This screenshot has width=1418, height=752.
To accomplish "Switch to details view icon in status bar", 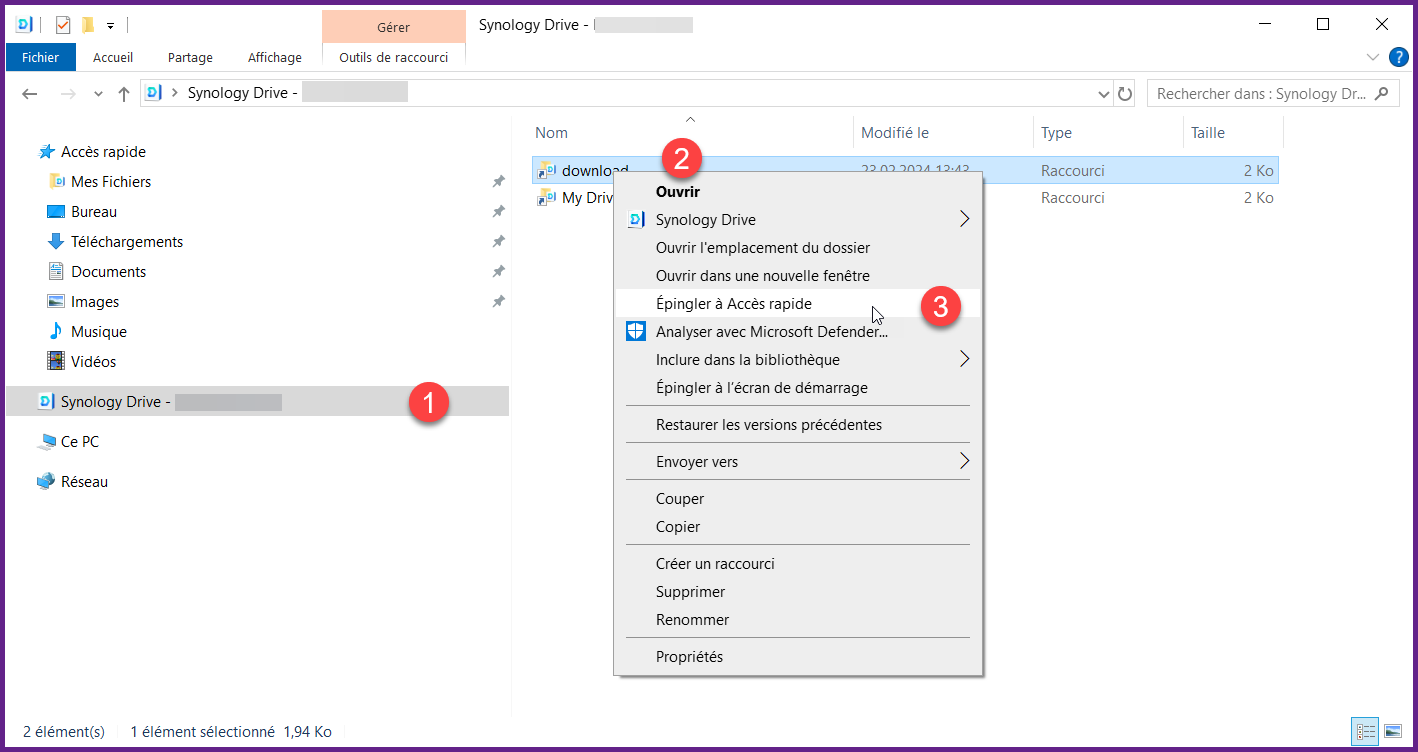I will (1366, 732).
